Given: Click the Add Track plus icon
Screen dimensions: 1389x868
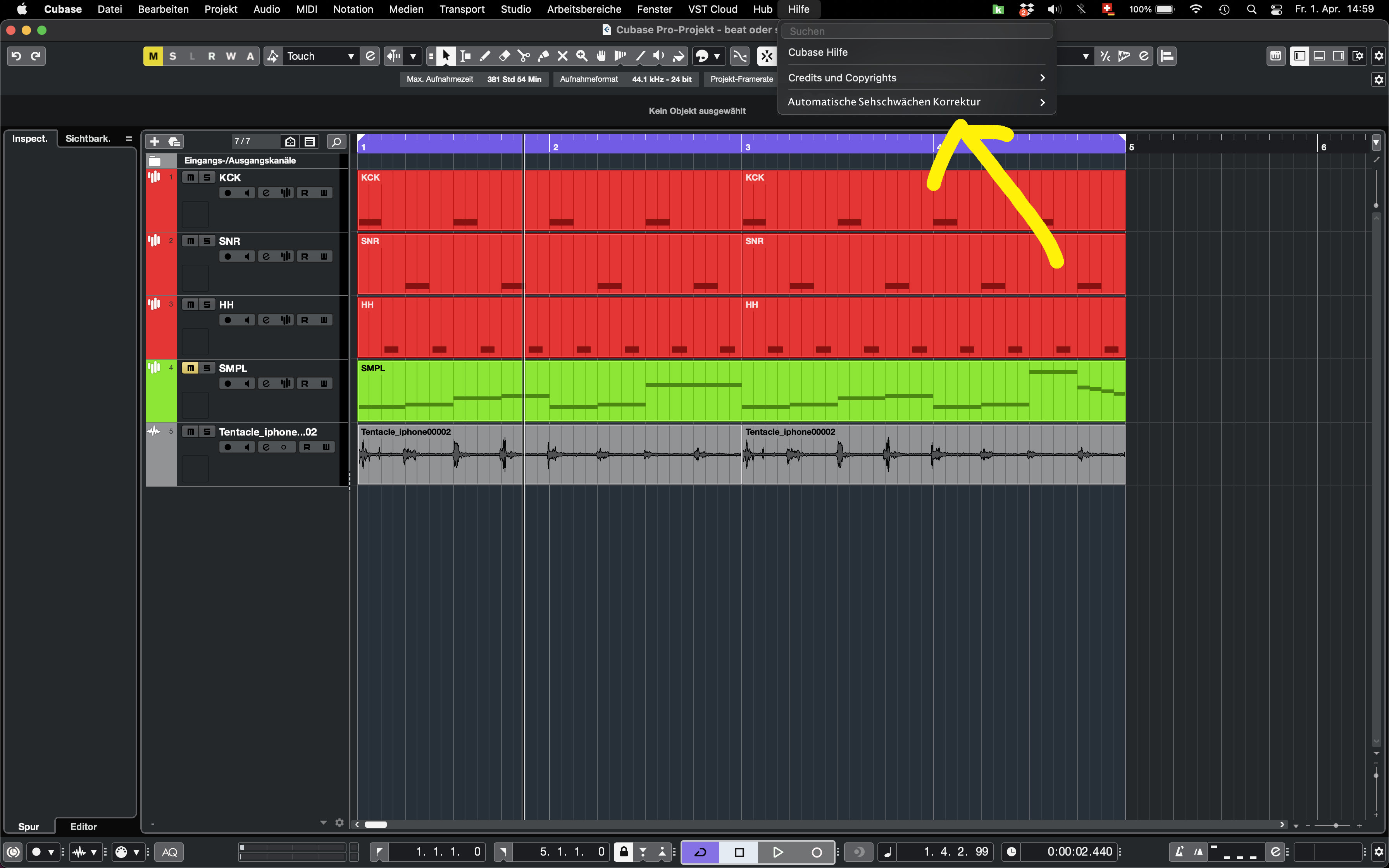Looking at the screenshot, I should [154, 141].
